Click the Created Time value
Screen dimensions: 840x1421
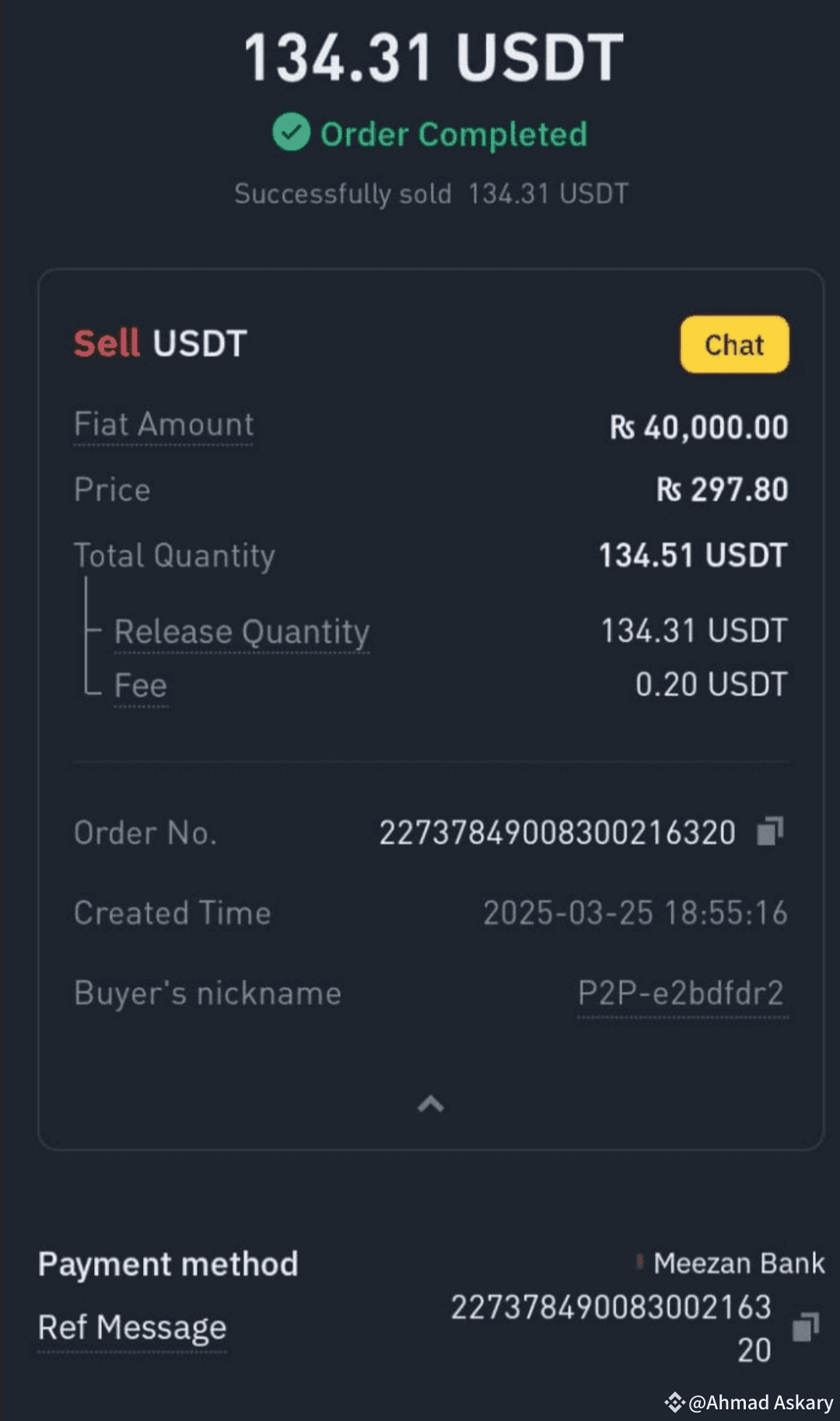click(x=635, y=913)
